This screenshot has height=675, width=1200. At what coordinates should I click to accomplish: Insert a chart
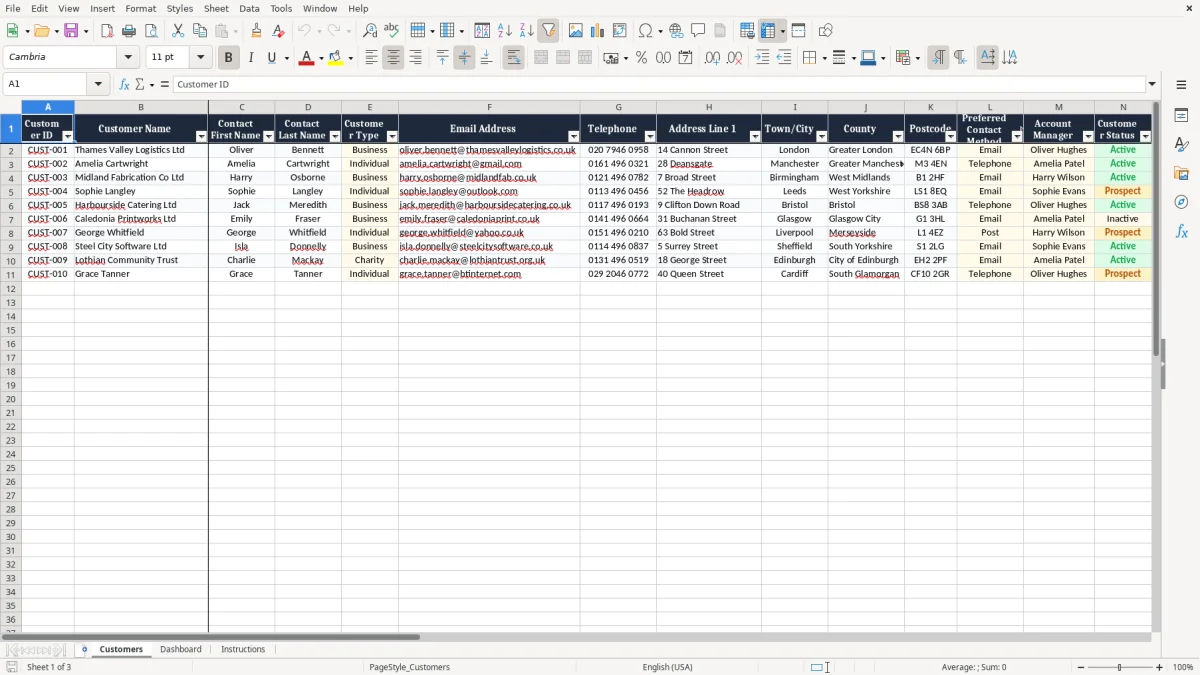pos(598,31)
